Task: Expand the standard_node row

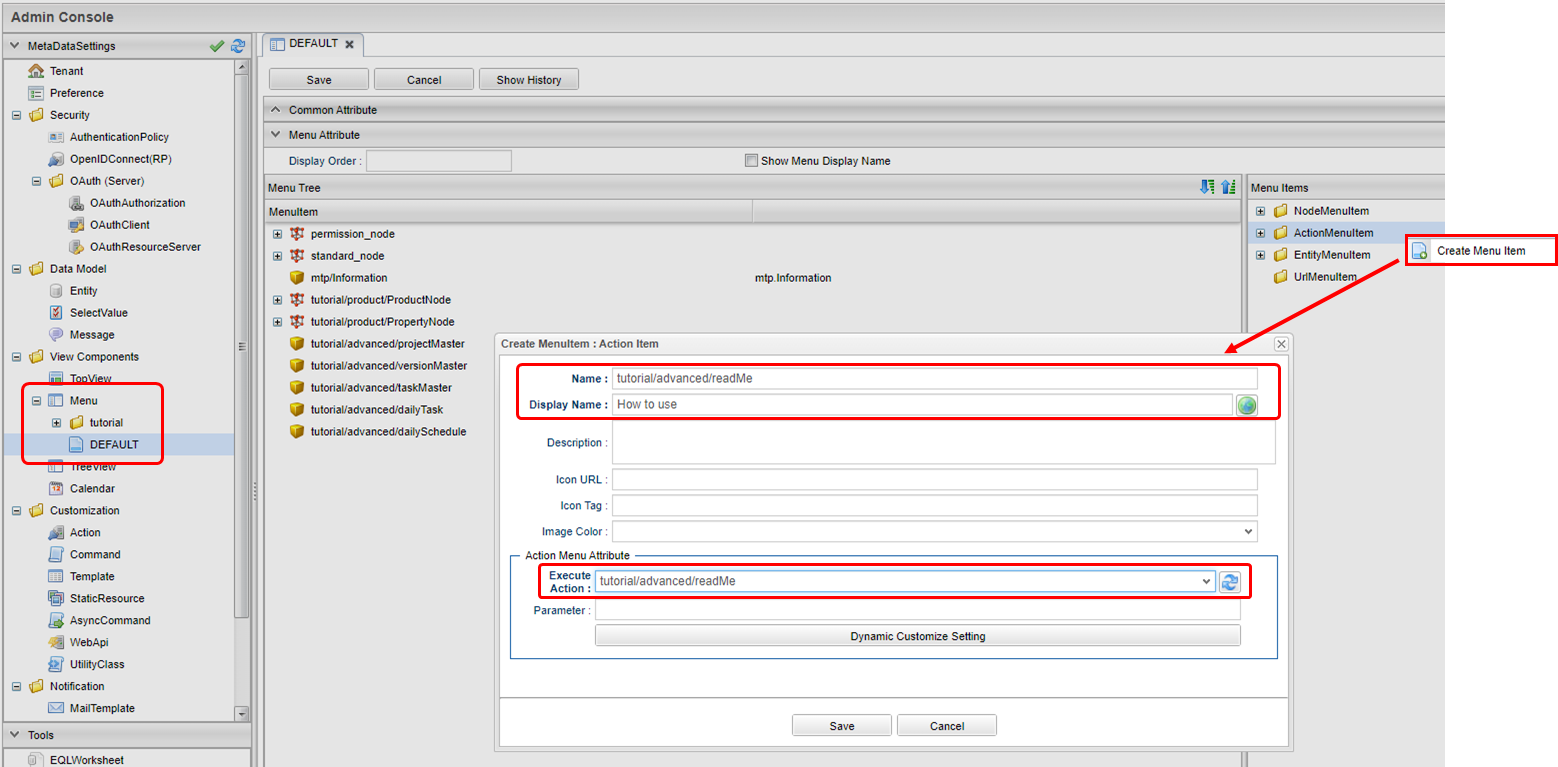Action: pos(277,256)
